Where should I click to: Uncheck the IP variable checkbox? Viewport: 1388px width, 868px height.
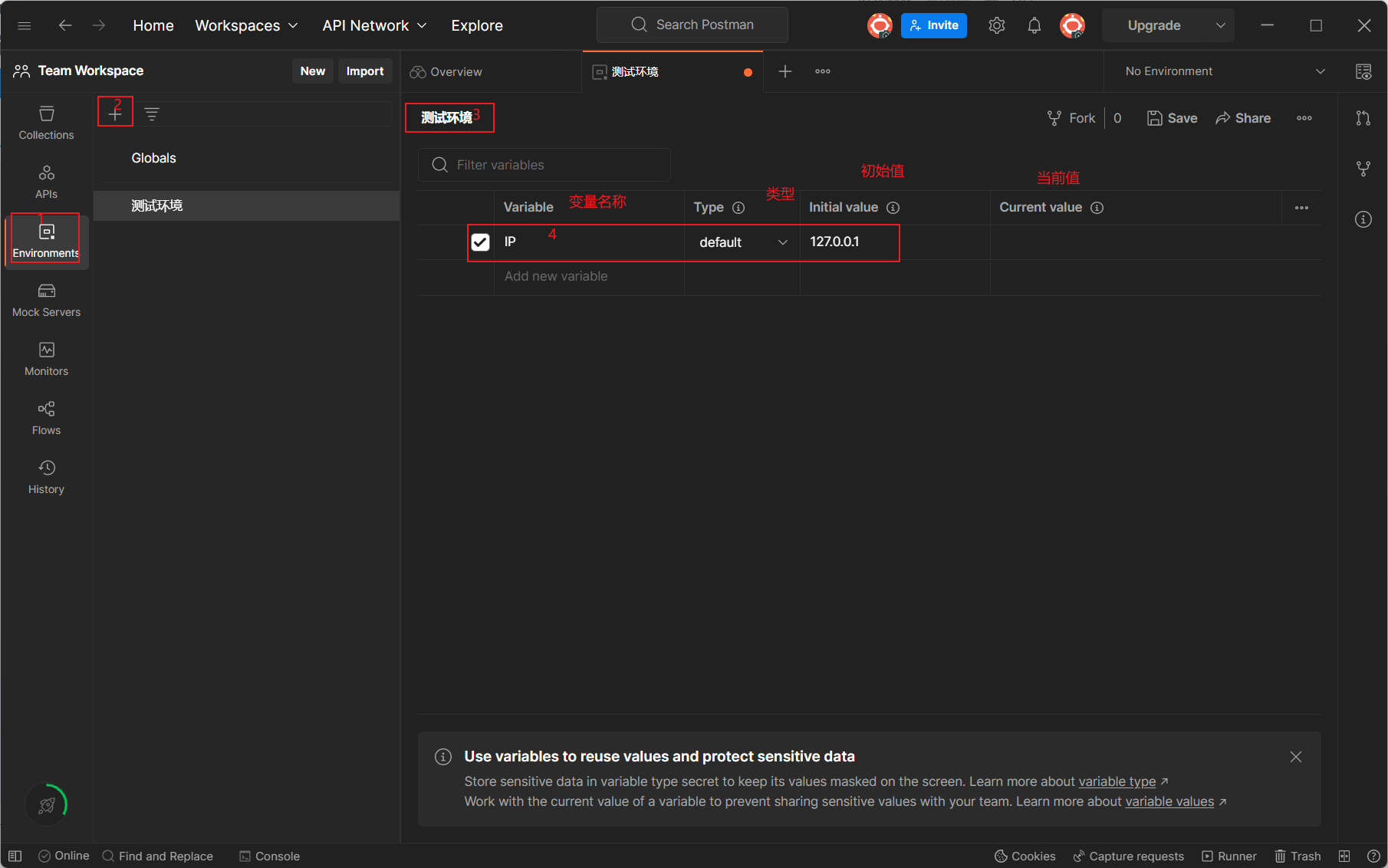[x=480, y=242]
